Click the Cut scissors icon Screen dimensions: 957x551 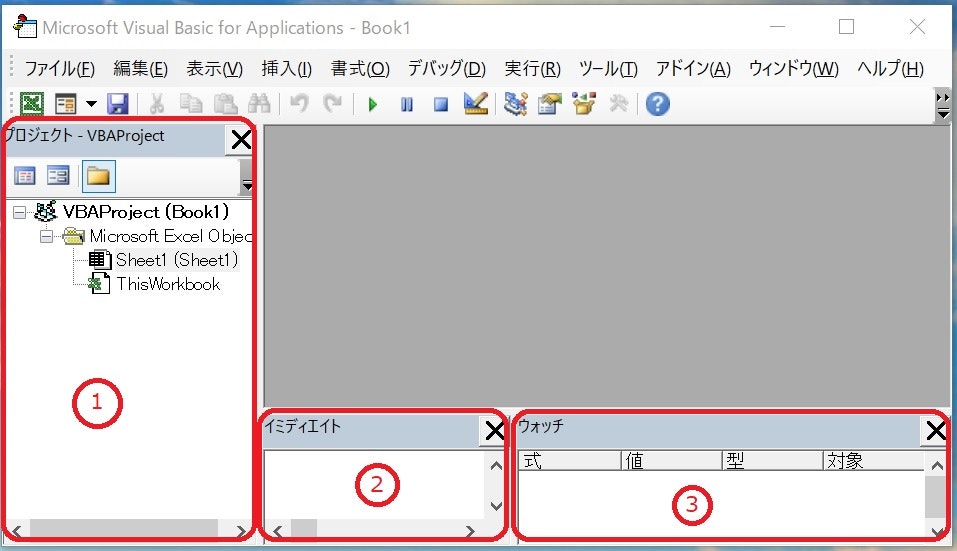pos(157,104)
